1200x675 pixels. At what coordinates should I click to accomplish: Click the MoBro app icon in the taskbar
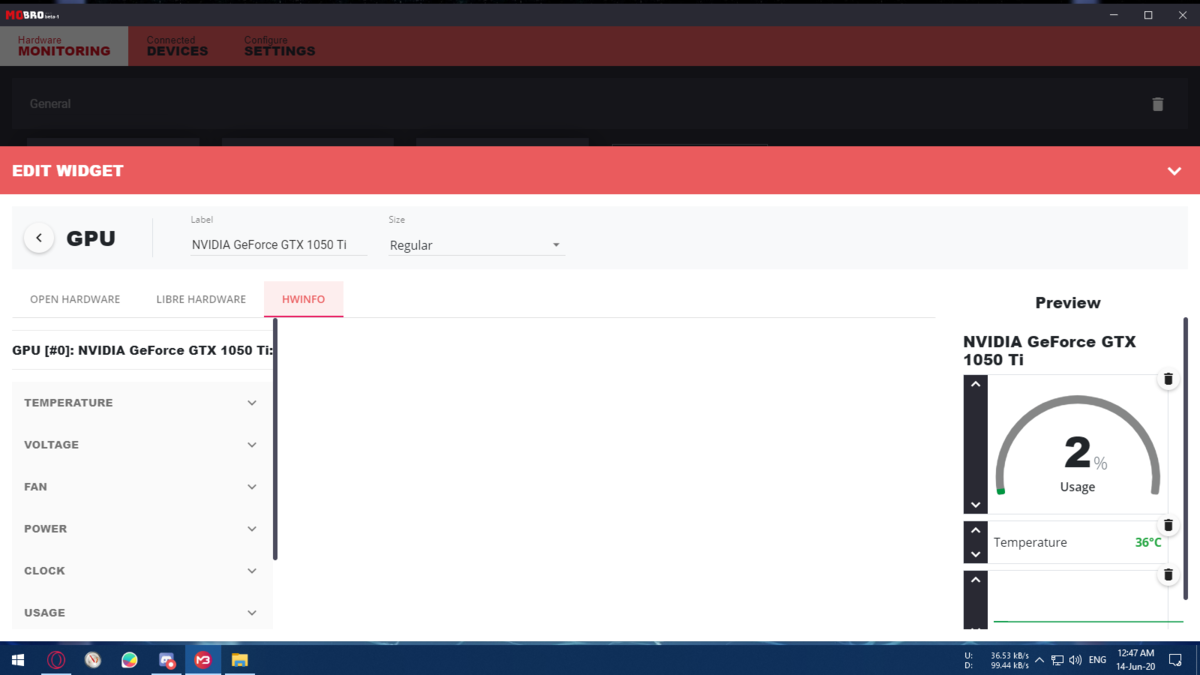click(203, 660)
